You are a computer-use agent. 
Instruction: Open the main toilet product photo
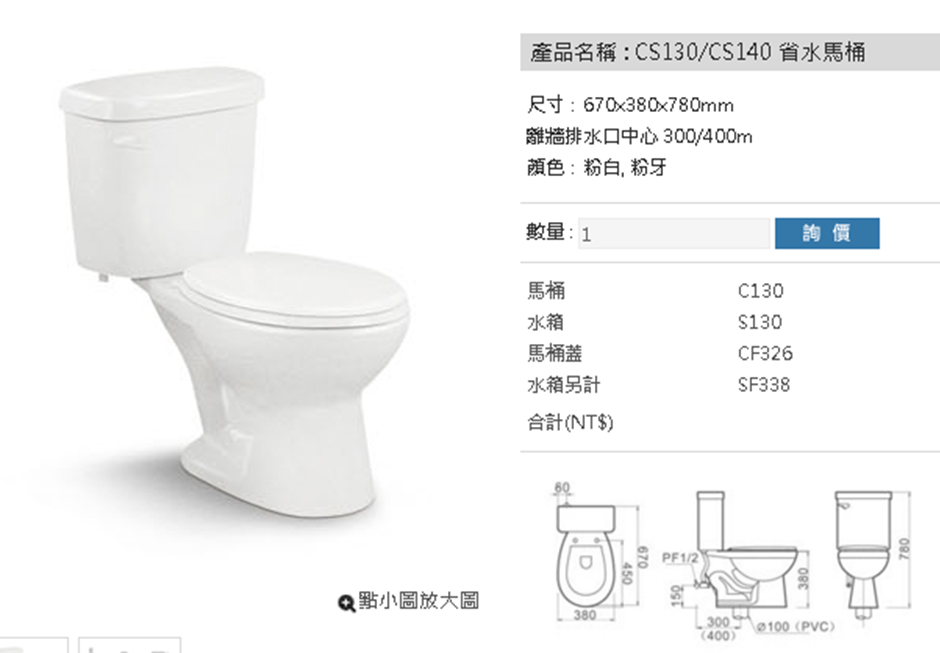(x=235, y=292)
